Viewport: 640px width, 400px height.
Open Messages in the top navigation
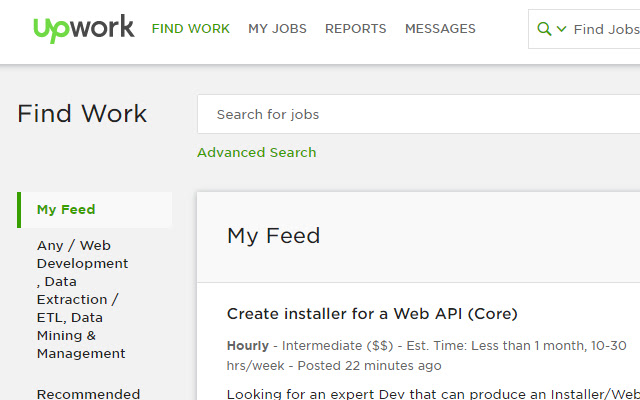point(440,29)
